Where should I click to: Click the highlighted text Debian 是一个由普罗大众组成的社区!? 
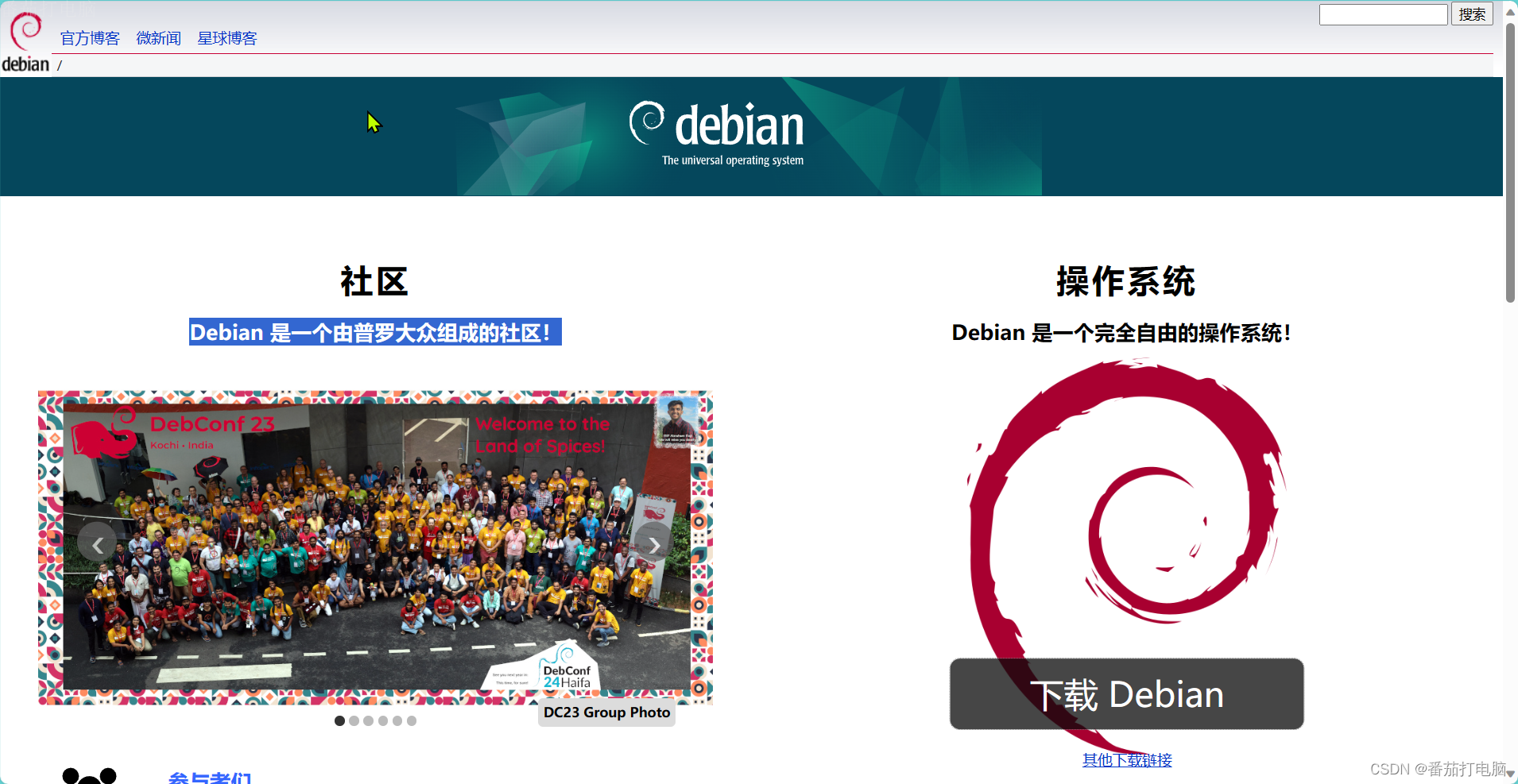375,332
